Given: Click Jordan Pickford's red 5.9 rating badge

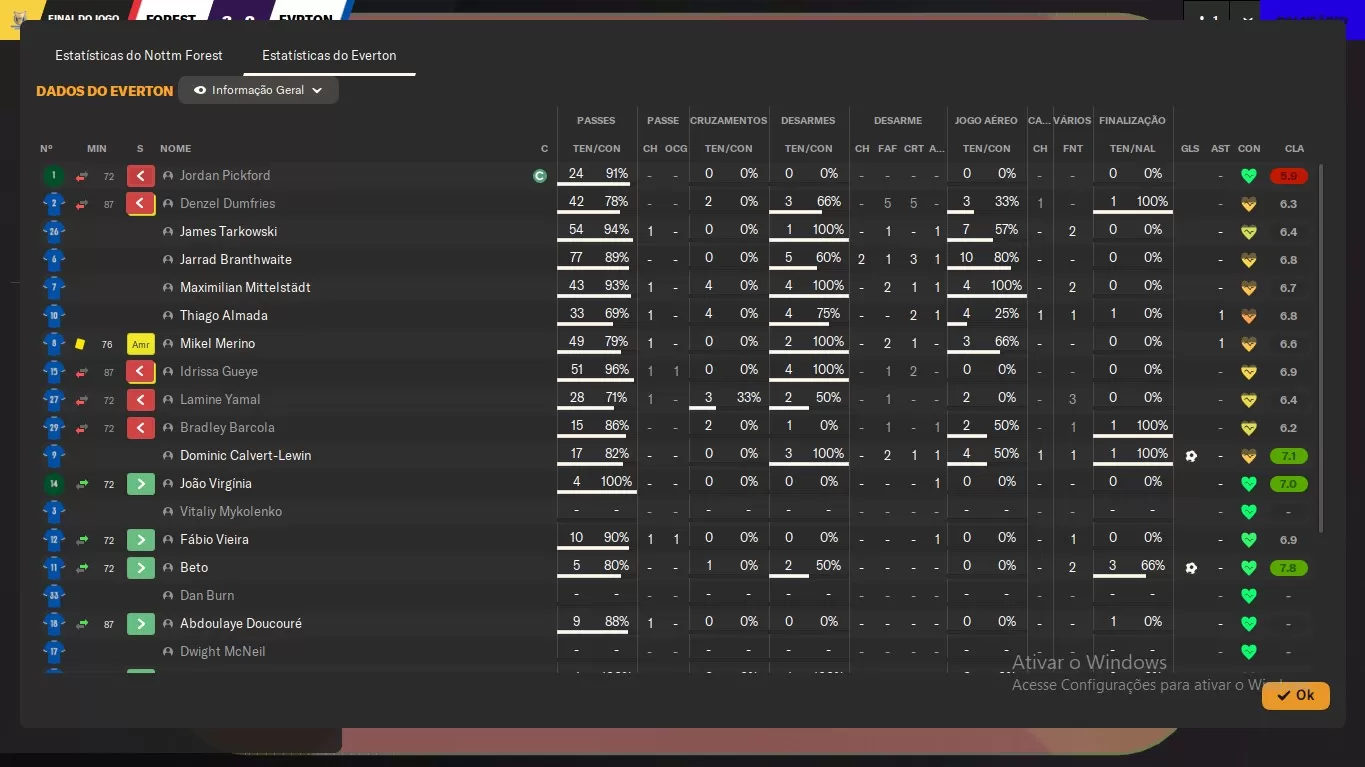Looking at the screenshot, I should click(x=1289, y=176).
